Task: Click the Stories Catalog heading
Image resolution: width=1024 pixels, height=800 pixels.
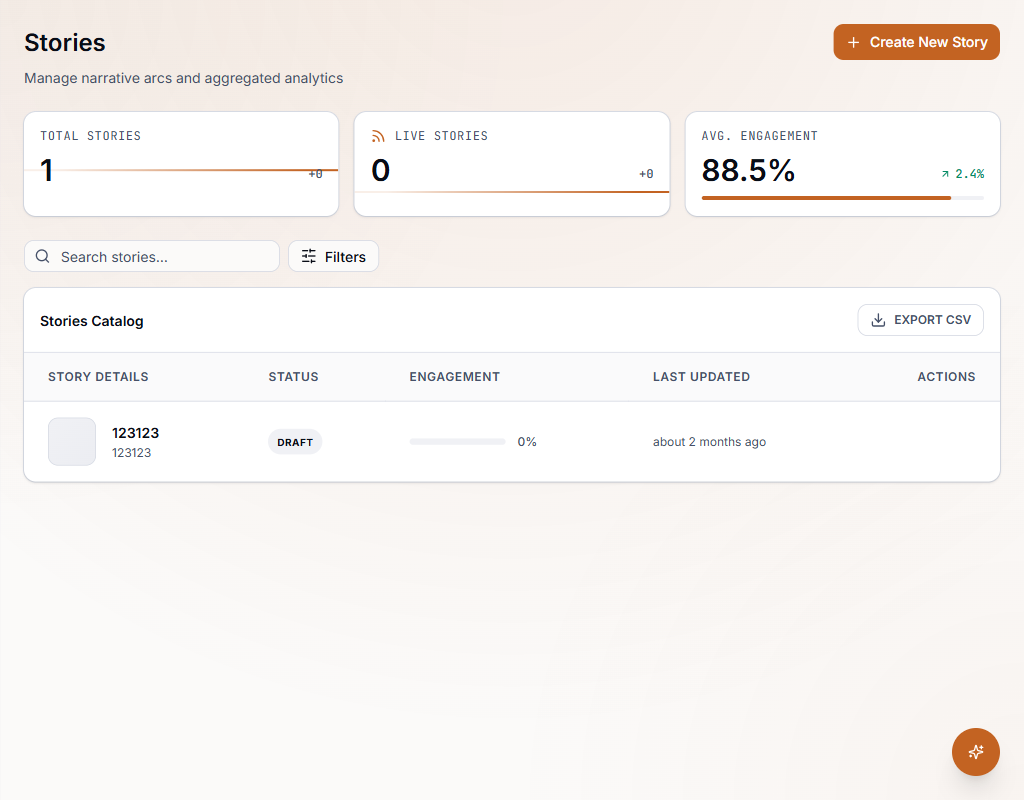Action: pyautogui.click(x=91, y=321)
